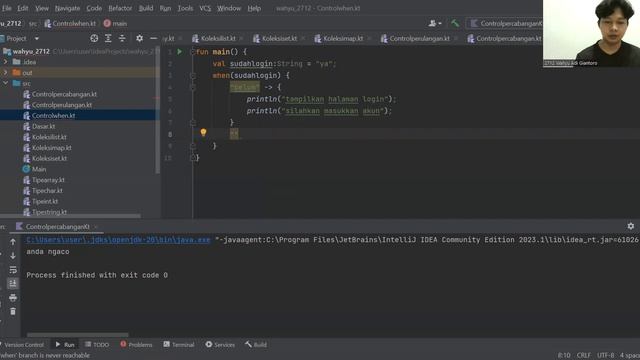Open Project panel gear options
Image resolution: width=640 pixels, height=360 pixels.
(x=140, y=38)
